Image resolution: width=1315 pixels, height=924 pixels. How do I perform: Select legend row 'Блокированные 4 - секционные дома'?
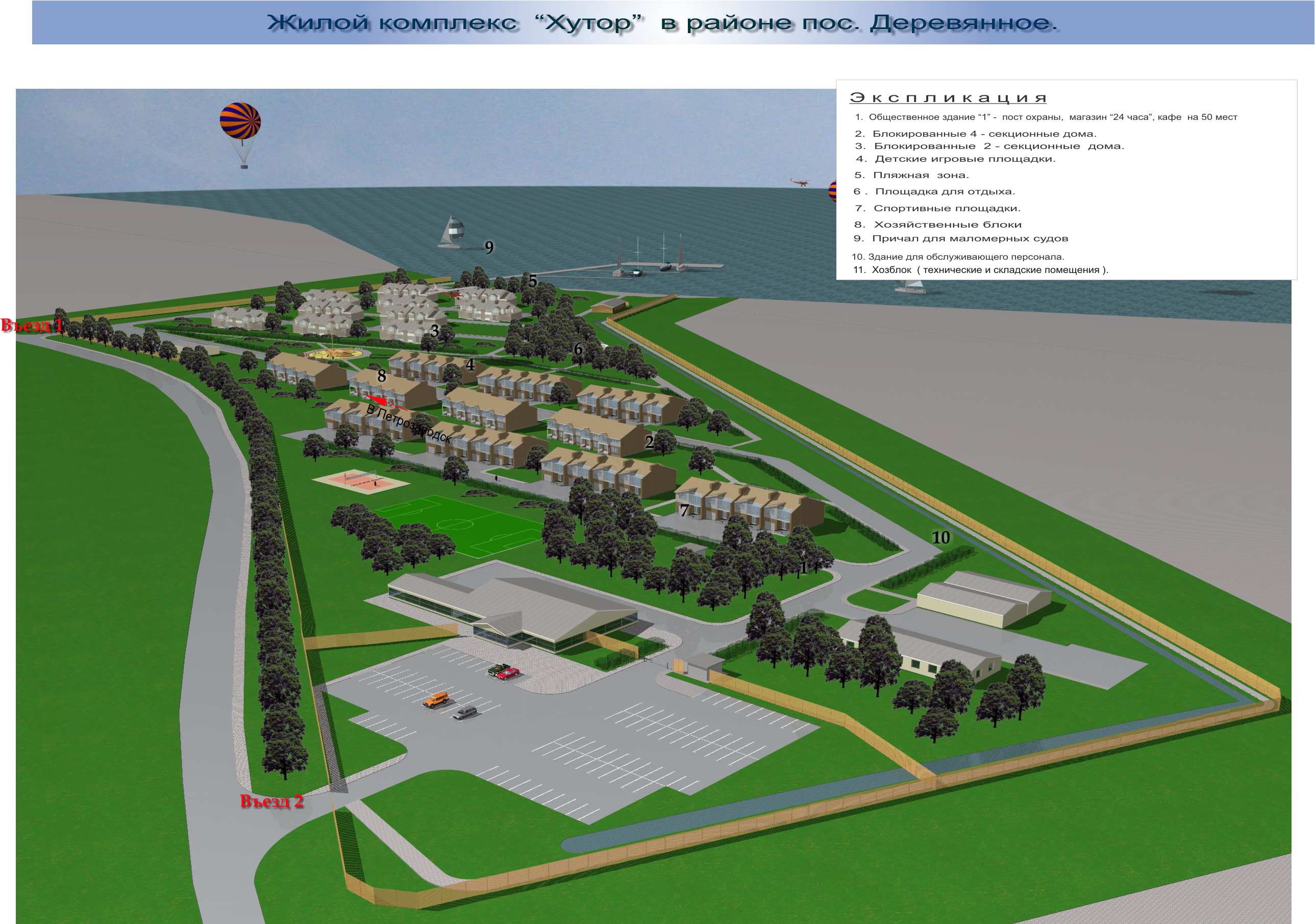(x=975, y=134)
